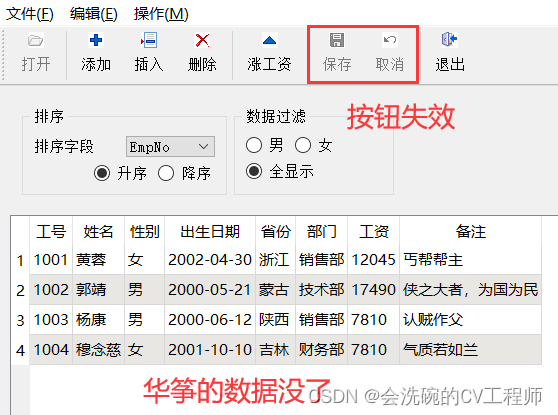Click the remark 丐帮帮主
The width and height of the screenshot is (558, 415).
coord(470,260)
